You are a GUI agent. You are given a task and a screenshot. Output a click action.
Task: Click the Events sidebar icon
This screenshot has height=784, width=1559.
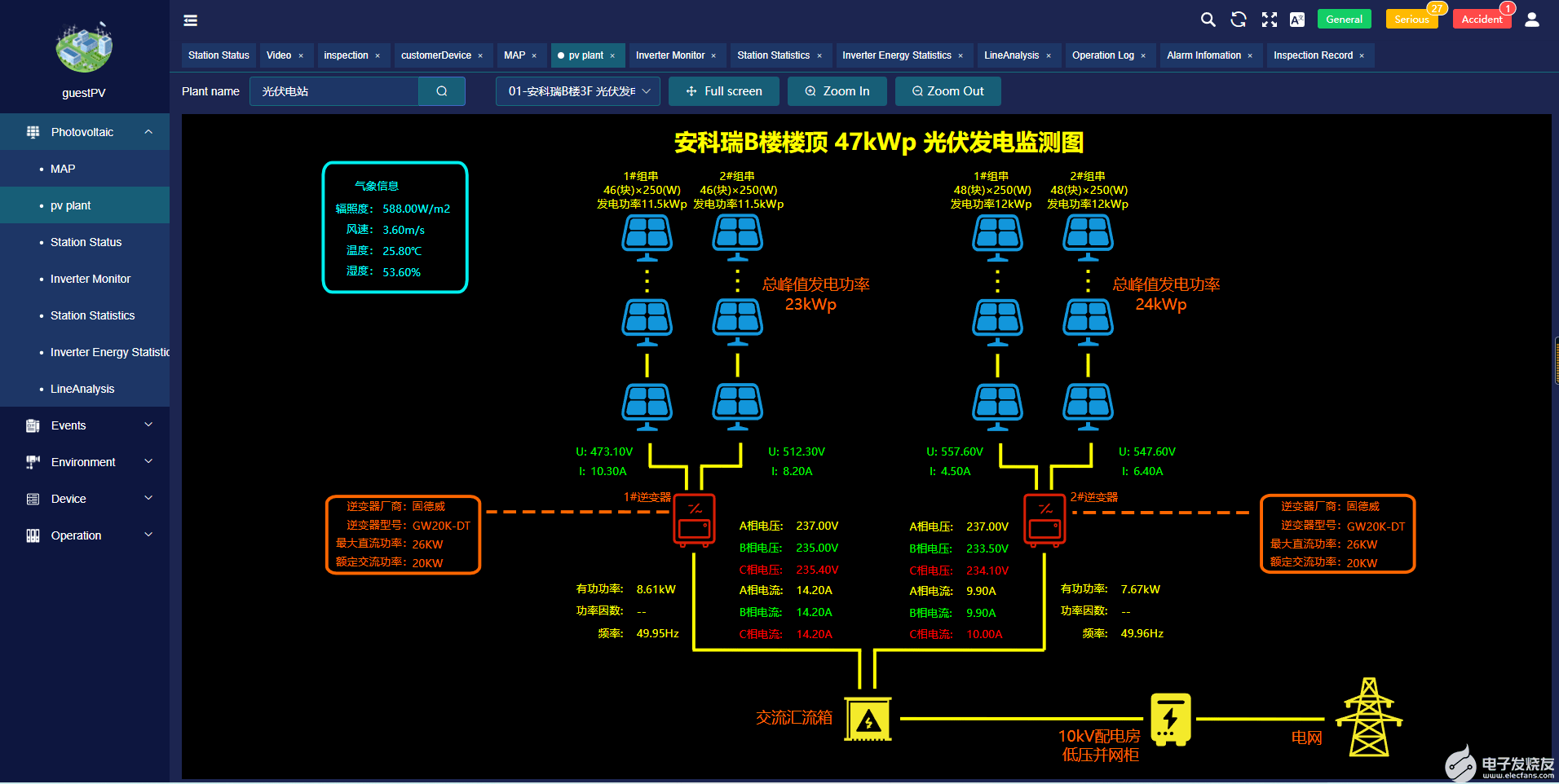[33, 425]
